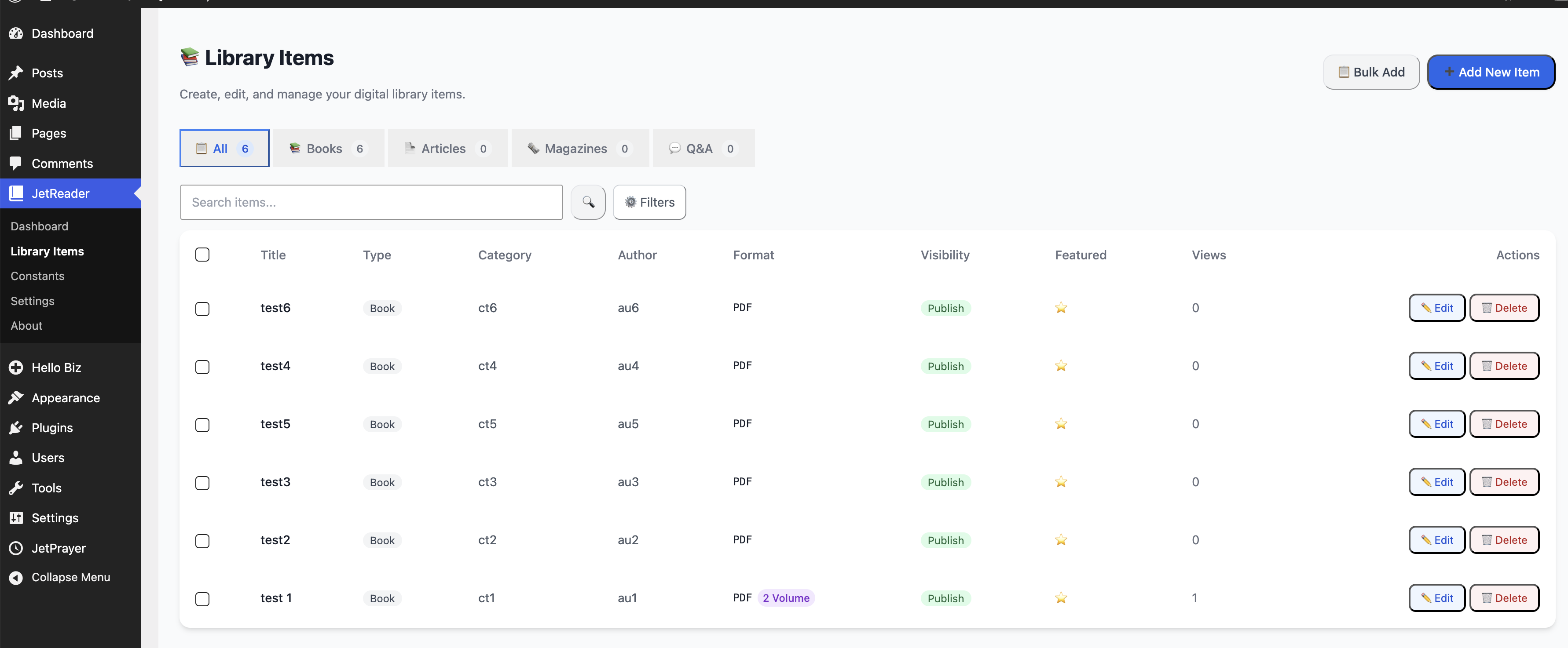1568x648 pixels.
Task: Click the featured star for test4
Action: pyautogui.click(x=1061, y=366)
